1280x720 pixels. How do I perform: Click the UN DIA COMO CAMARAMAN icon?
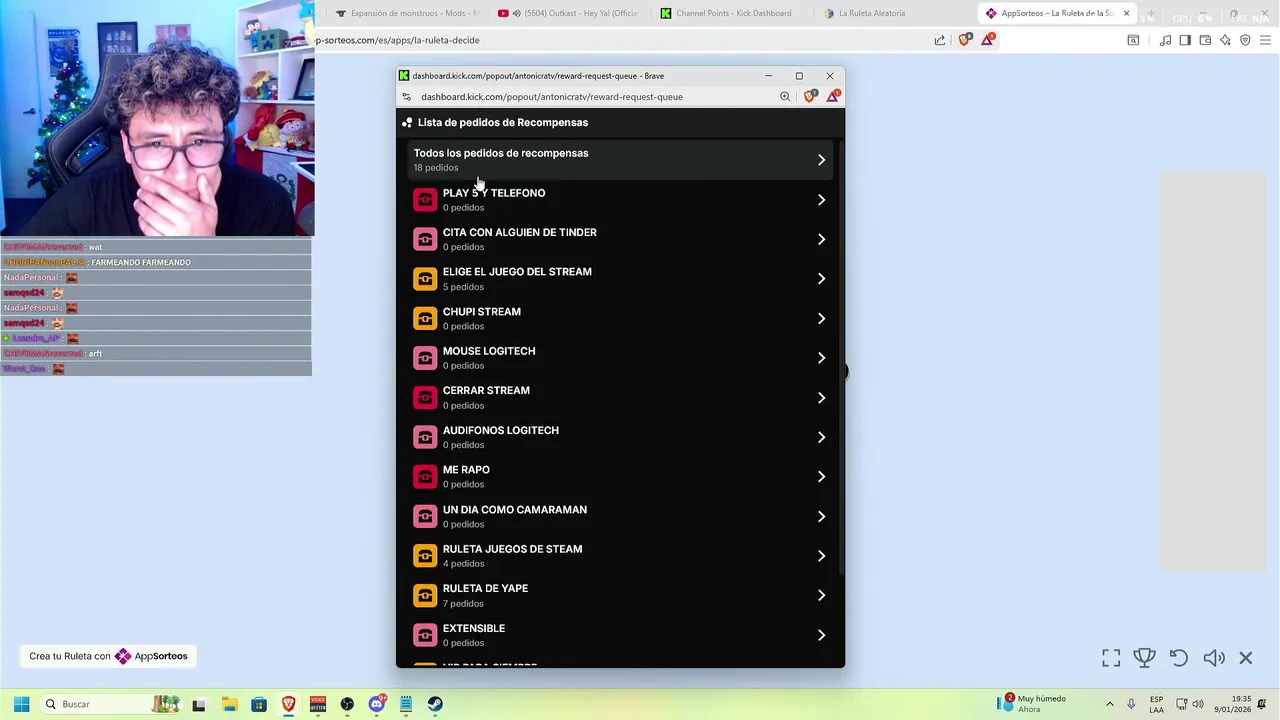coord(425,516)
